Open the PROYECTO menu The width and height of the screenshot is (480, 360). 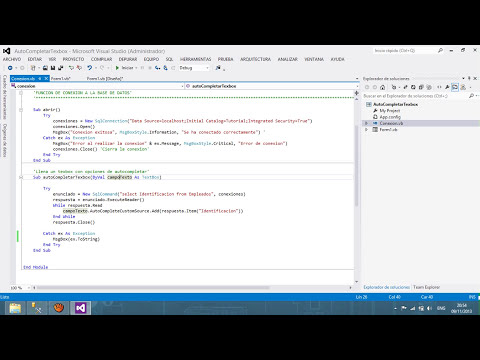click(x=73, y=59)
